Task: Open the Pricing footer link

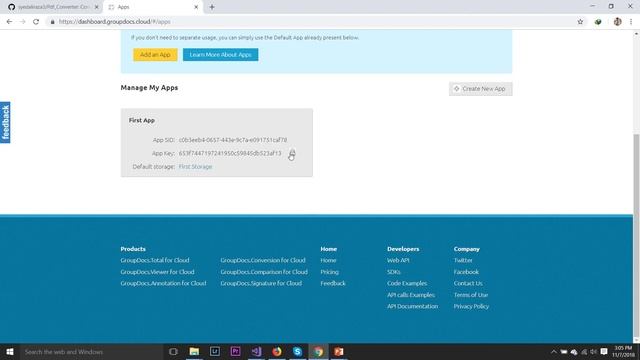Action: pos(329,272)
